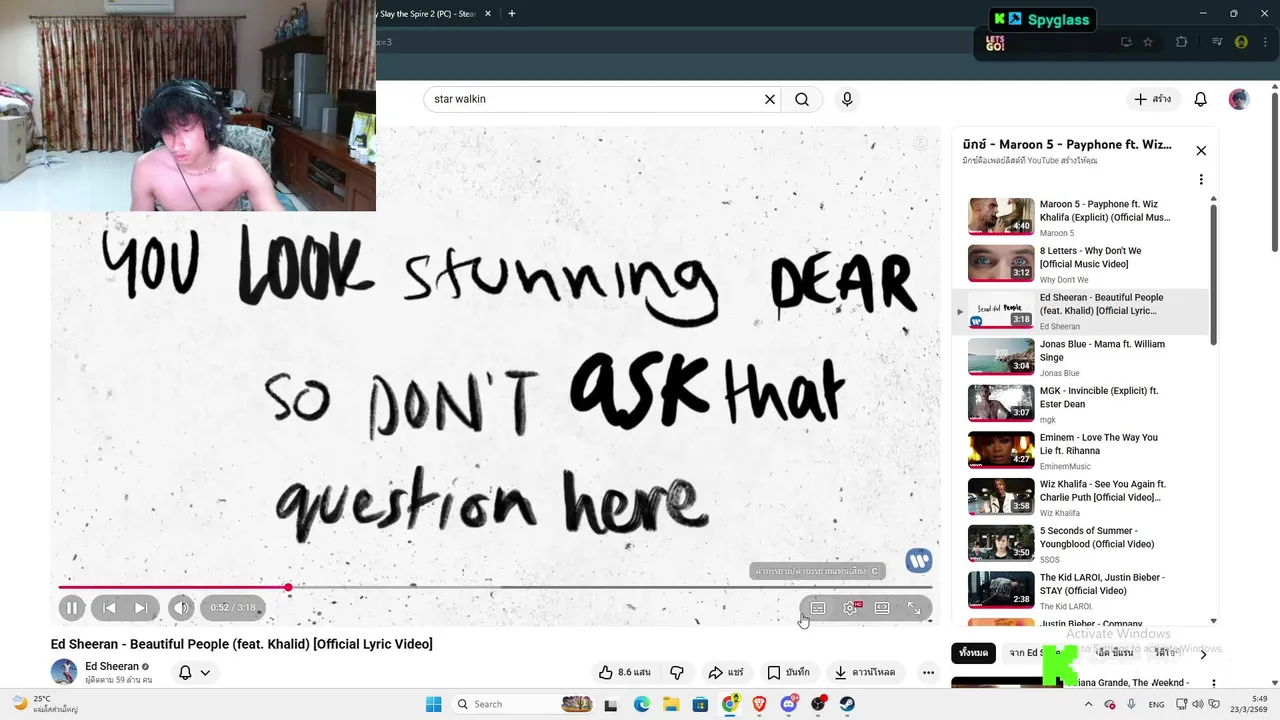Open Mix playlist three-dot options

point(1201,180)
